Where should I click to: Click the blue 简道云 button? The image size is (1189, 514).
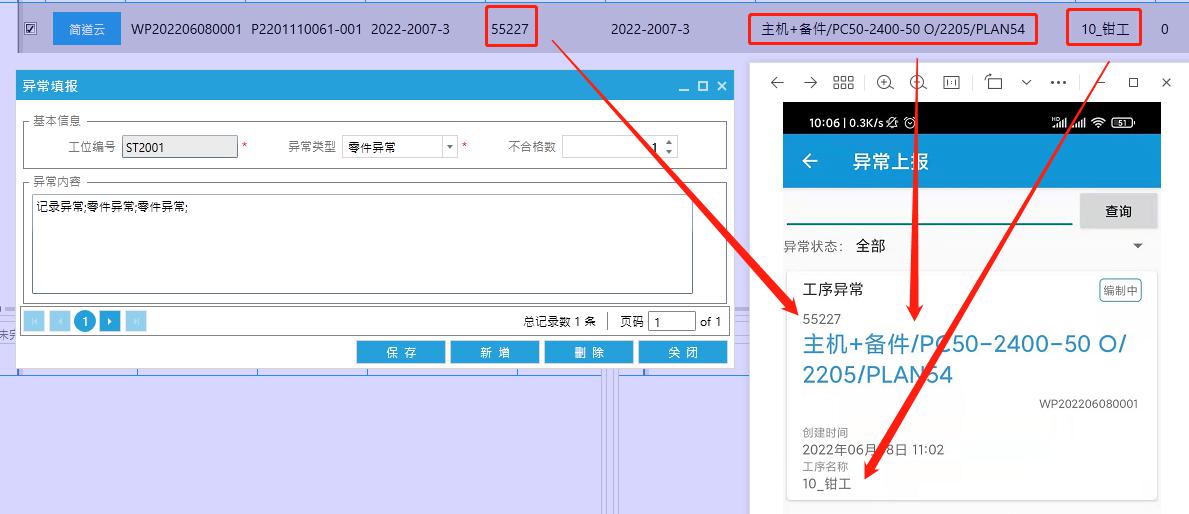click(87, 29)
